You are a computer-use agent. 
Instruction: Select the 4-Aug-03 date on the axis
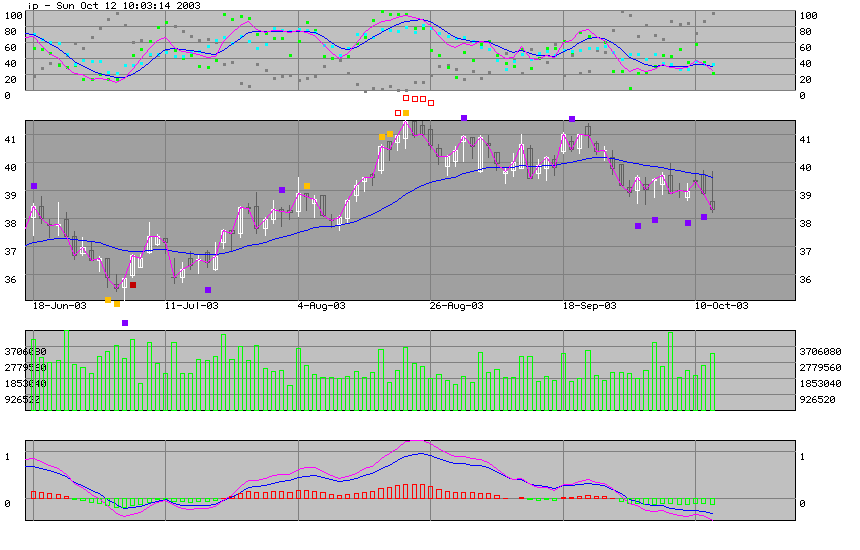tap(321, 305)
